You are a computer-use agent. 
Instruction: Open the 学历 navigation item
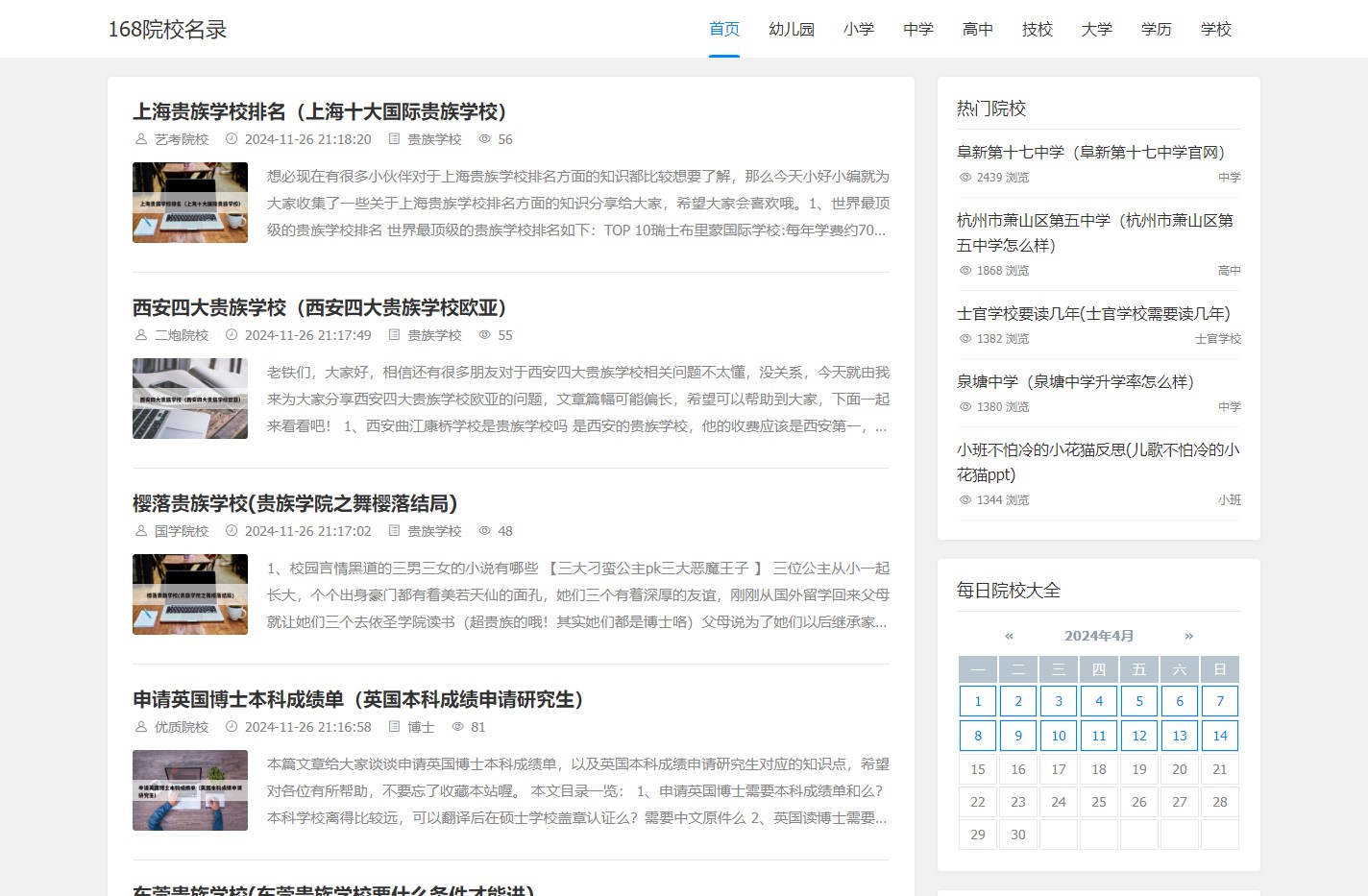click(1157, 29)
